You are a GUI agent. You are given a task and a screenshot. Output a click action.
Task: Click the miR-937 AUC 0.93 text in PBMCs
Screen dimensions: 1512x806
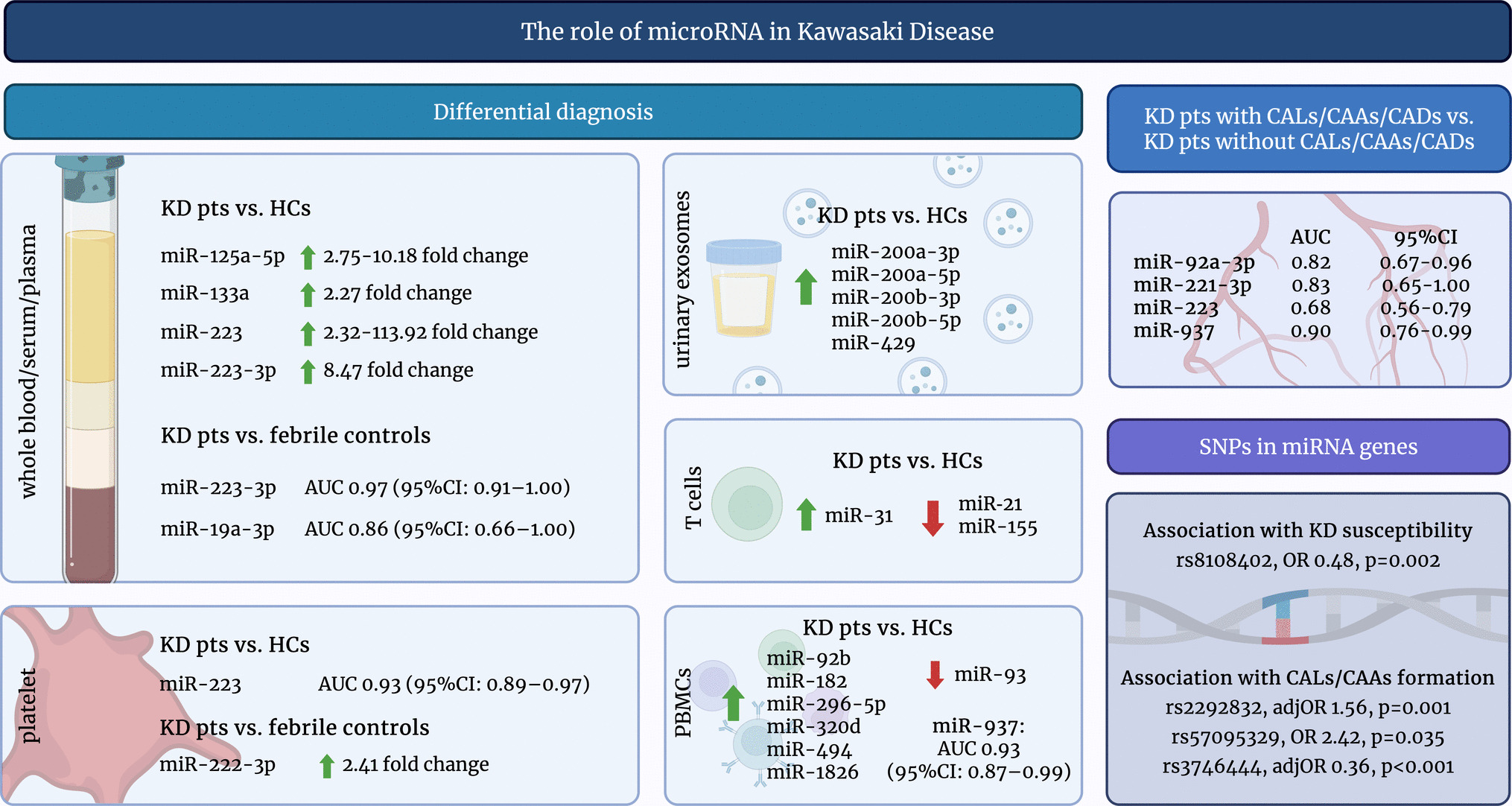click(978, 749)
